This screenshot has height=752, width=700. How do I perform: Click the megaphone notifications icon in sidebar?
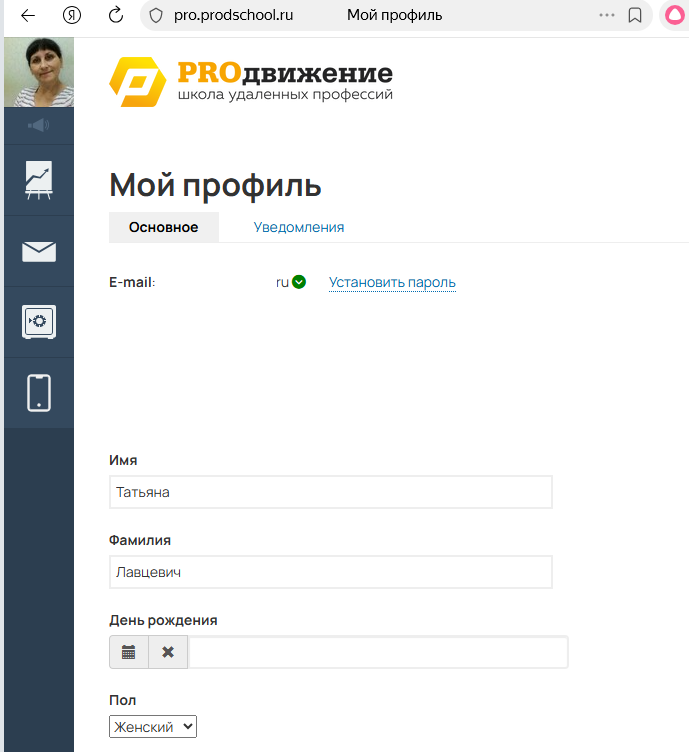coord(39,125)
